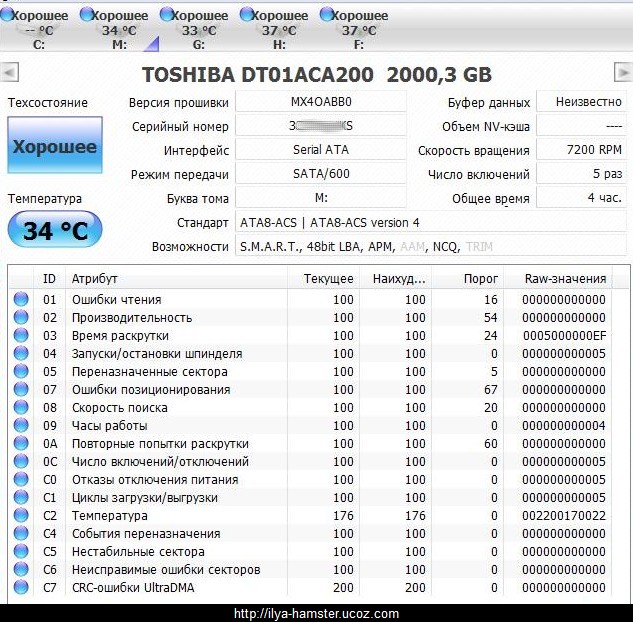Click the buffer size Неизвестно field

pyautogui.click(x=581, y=101)
